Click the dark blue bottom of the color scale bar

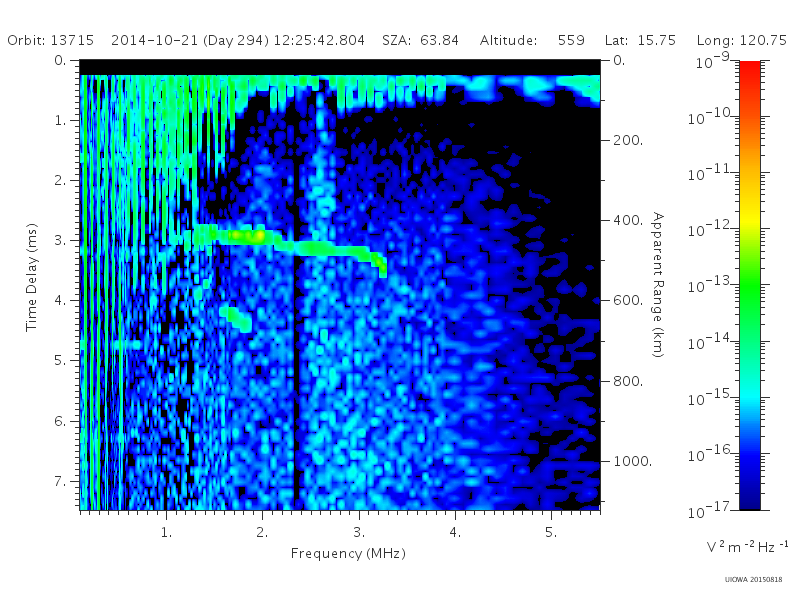point(749,500)
